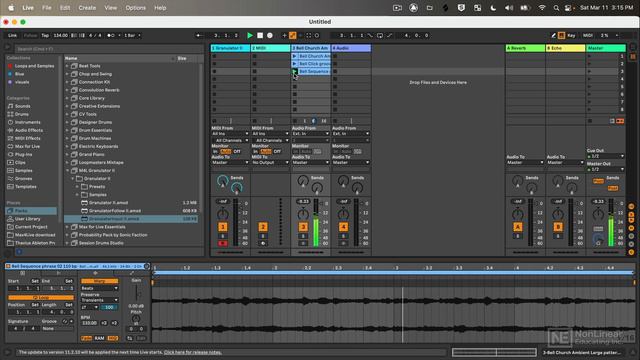640x360 pixels.
Task: Open the Options menu
Action: (x=136, y=8)
